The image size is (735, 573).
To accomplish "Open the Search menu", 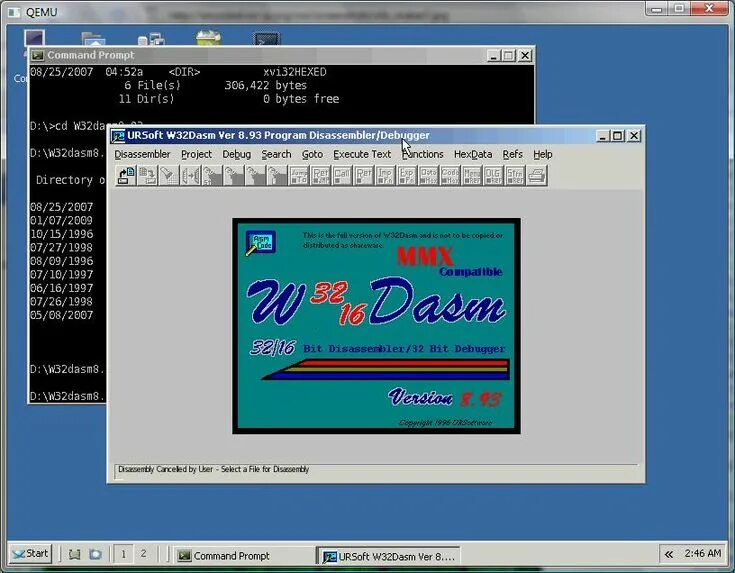I will click(276, 154).
